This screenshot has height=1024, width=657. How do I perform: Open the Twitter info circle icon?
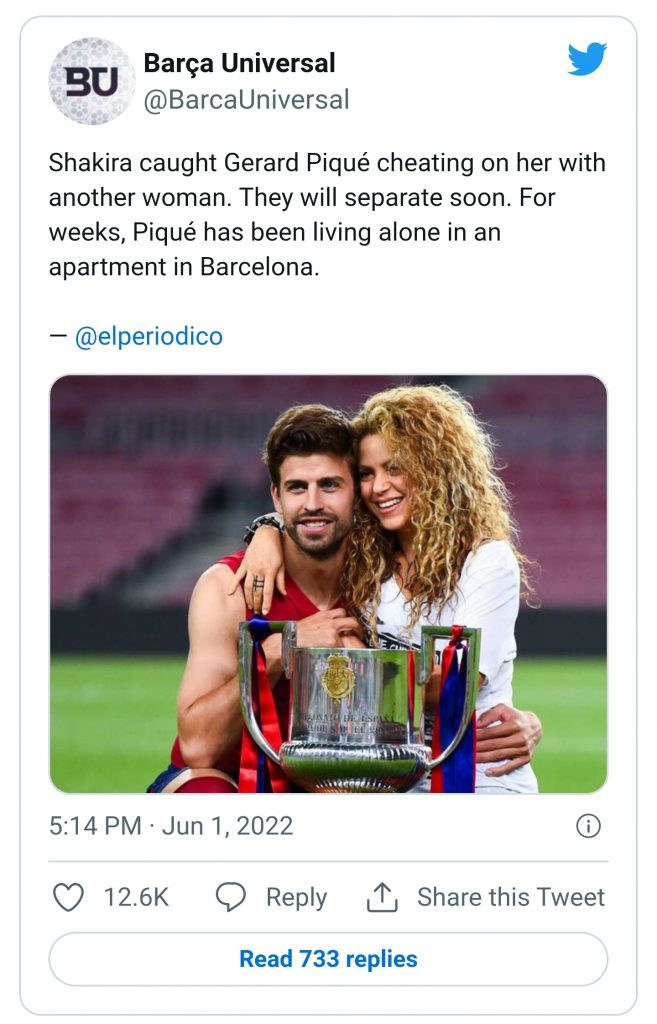coord(588,826)
